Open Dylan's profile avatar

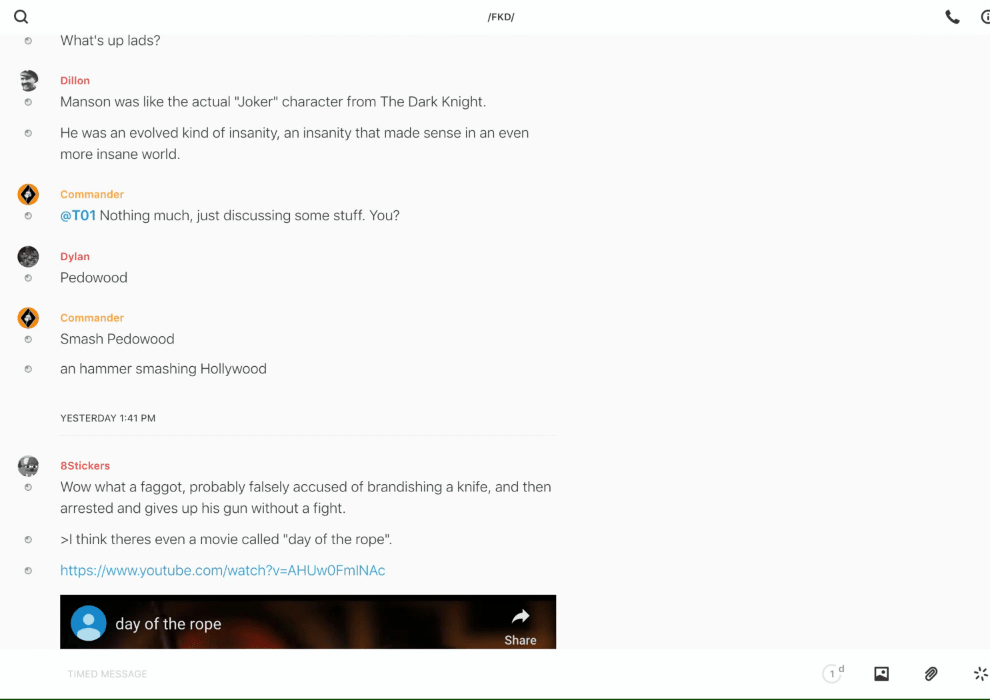28,256
